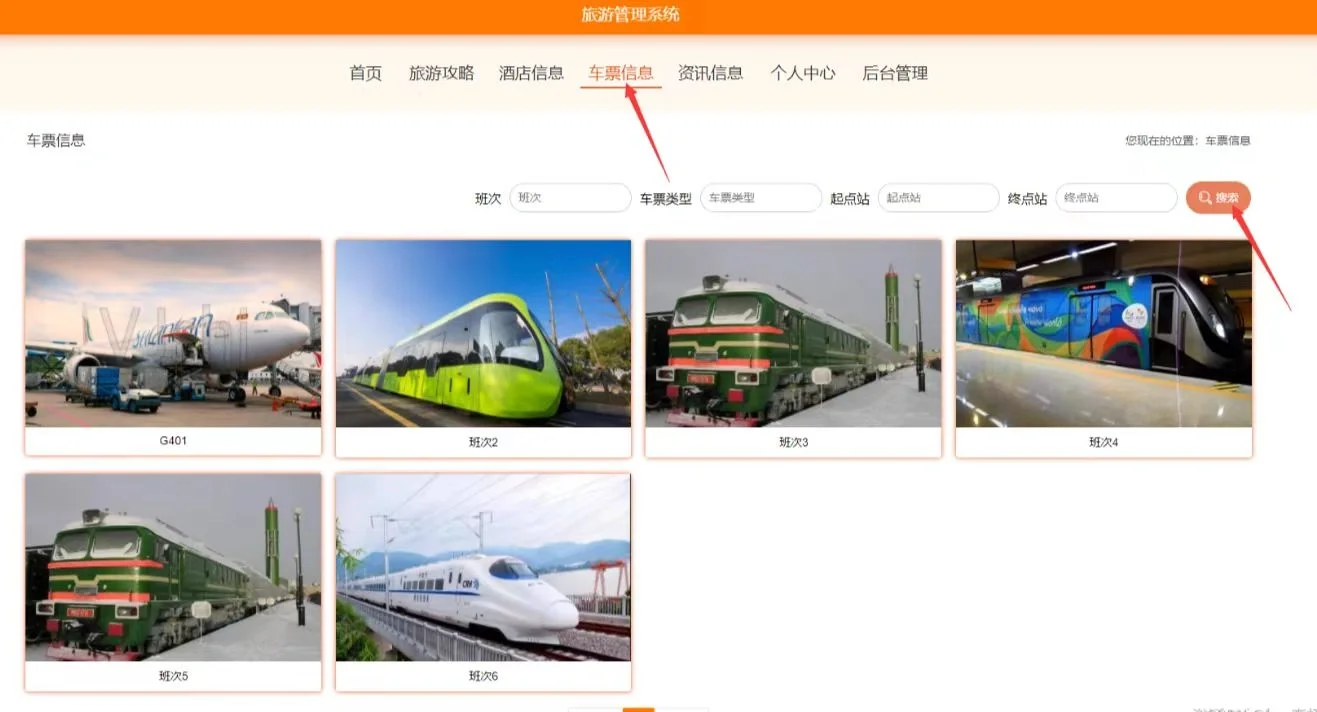This screenshot has height=712, width=1317.
Task: Open the 酒店信息 hotel tab
Action: pyautogui.click(x=531, y=73)
